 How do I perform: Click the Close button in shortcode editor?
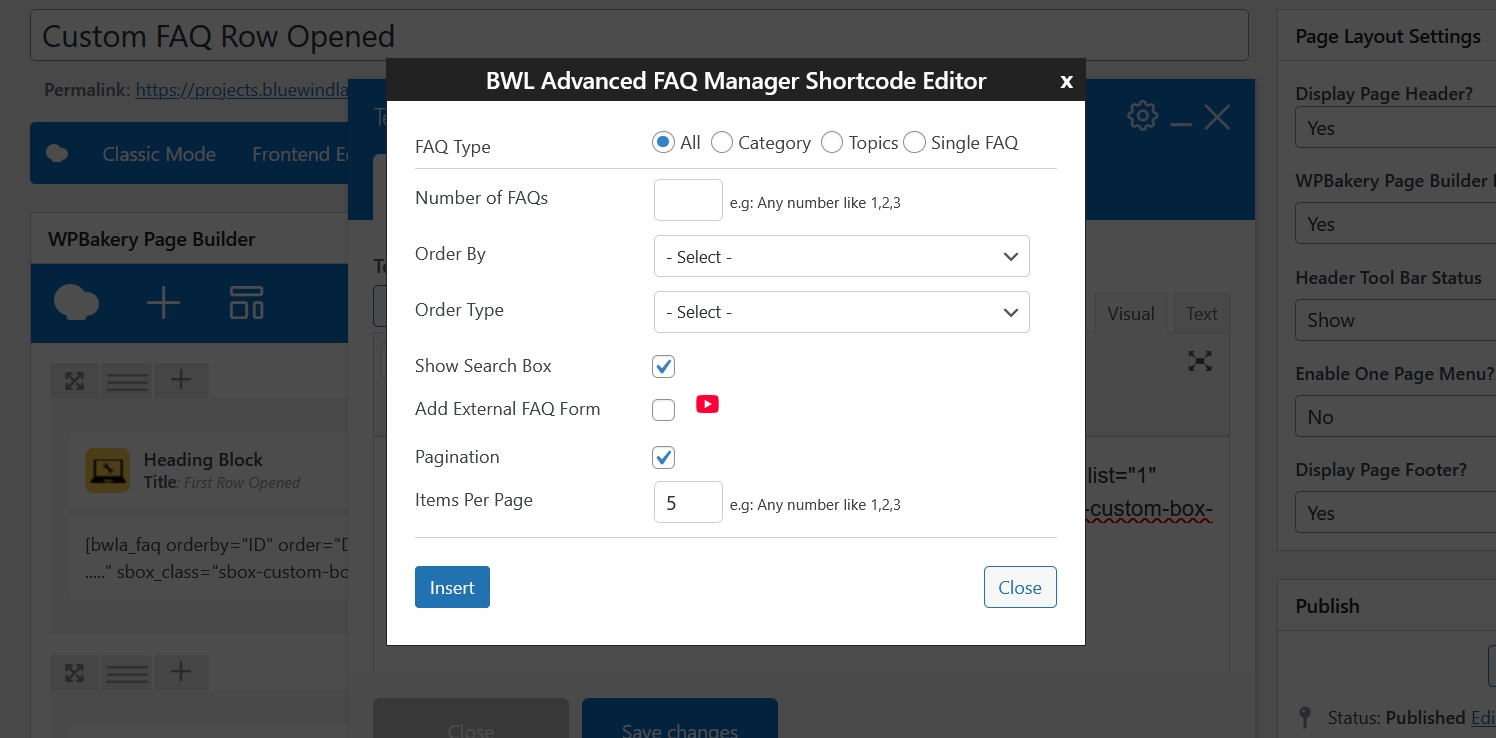coord(1020,587)
